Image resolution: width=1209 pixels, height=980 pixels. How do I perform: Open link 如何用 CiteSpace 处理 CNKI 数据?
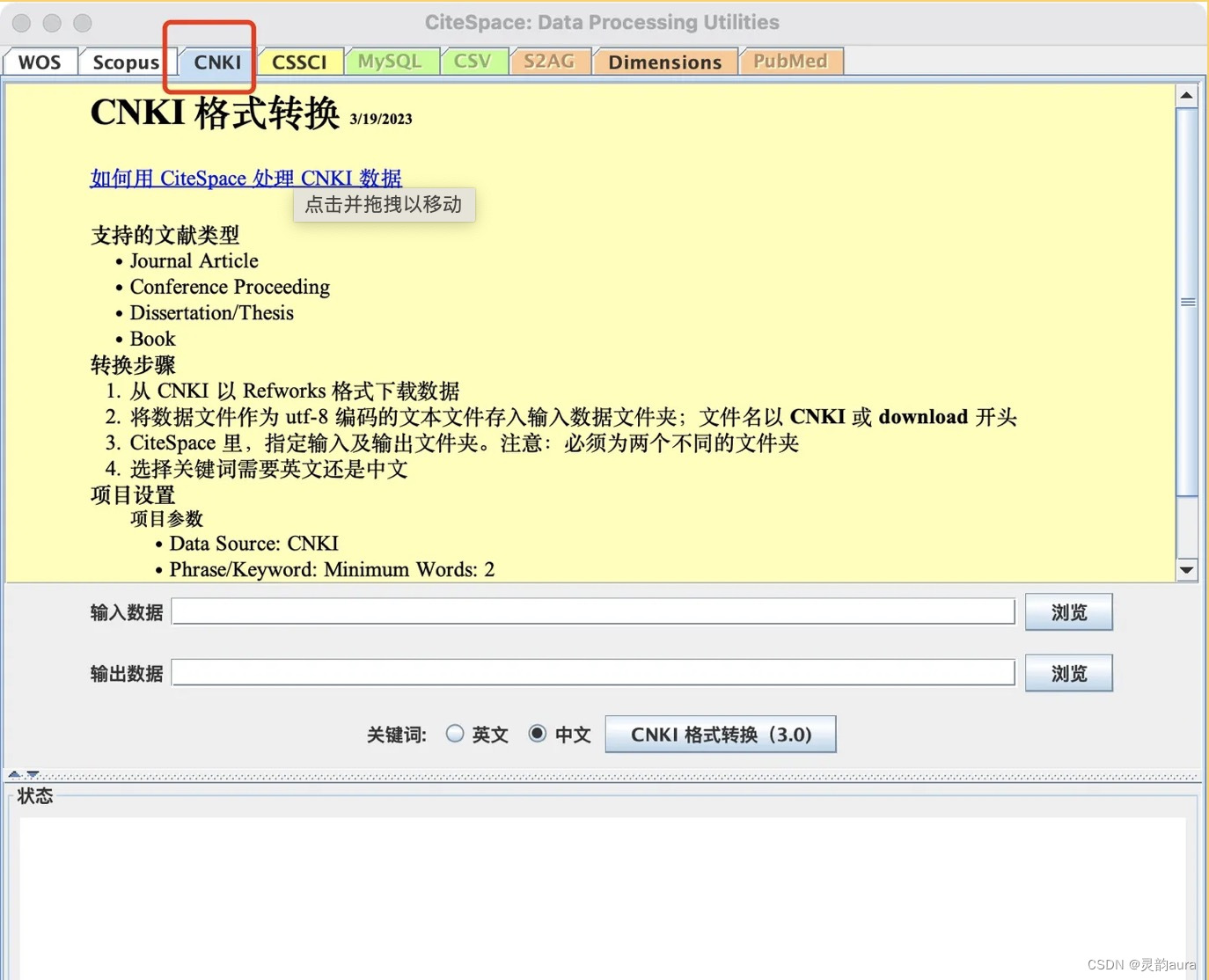[x=246, y=179]
